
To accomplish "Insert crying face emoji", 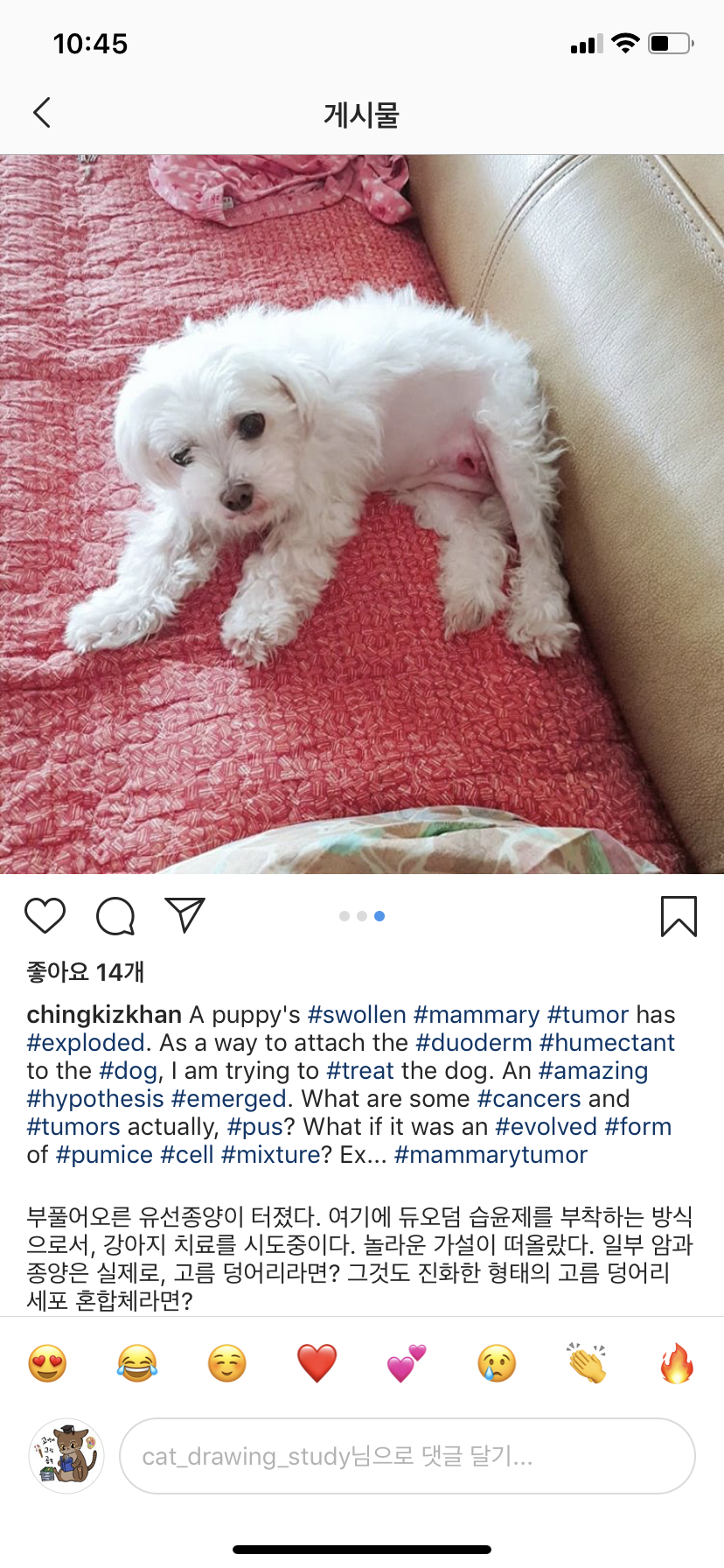I will tap(497, 1363).
